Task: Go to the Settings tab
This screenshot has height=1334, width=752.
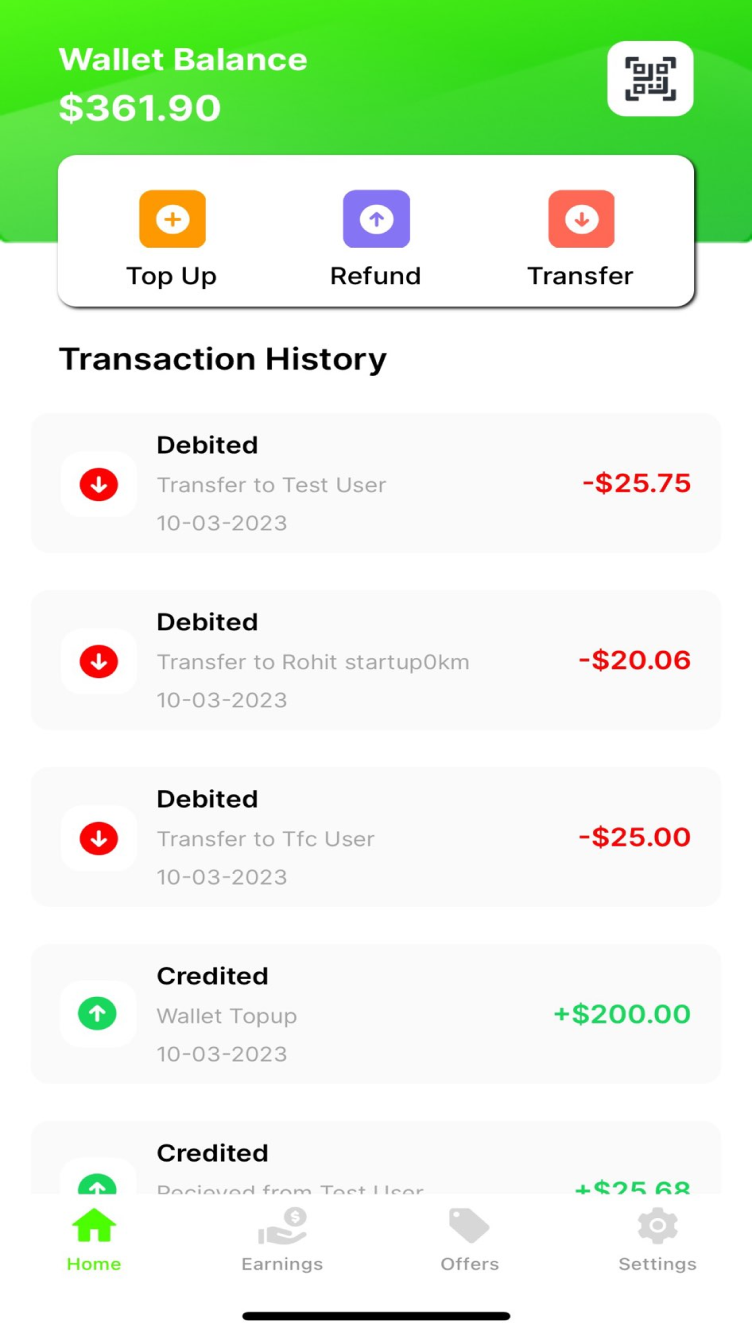Action: pyautogui.click(x=657, y=1240)
